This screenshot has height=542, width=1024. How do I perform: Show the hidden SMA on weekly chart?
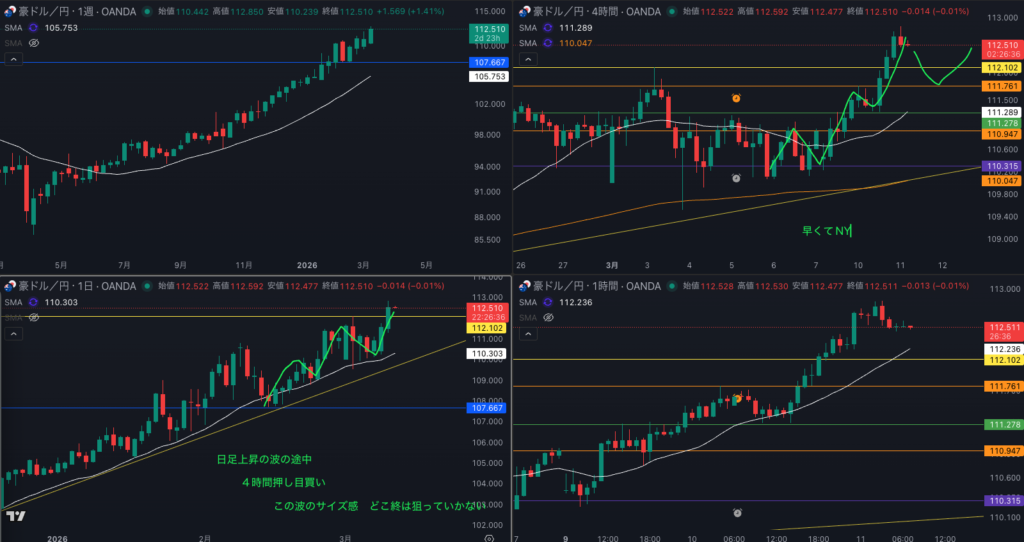(34, 44)
